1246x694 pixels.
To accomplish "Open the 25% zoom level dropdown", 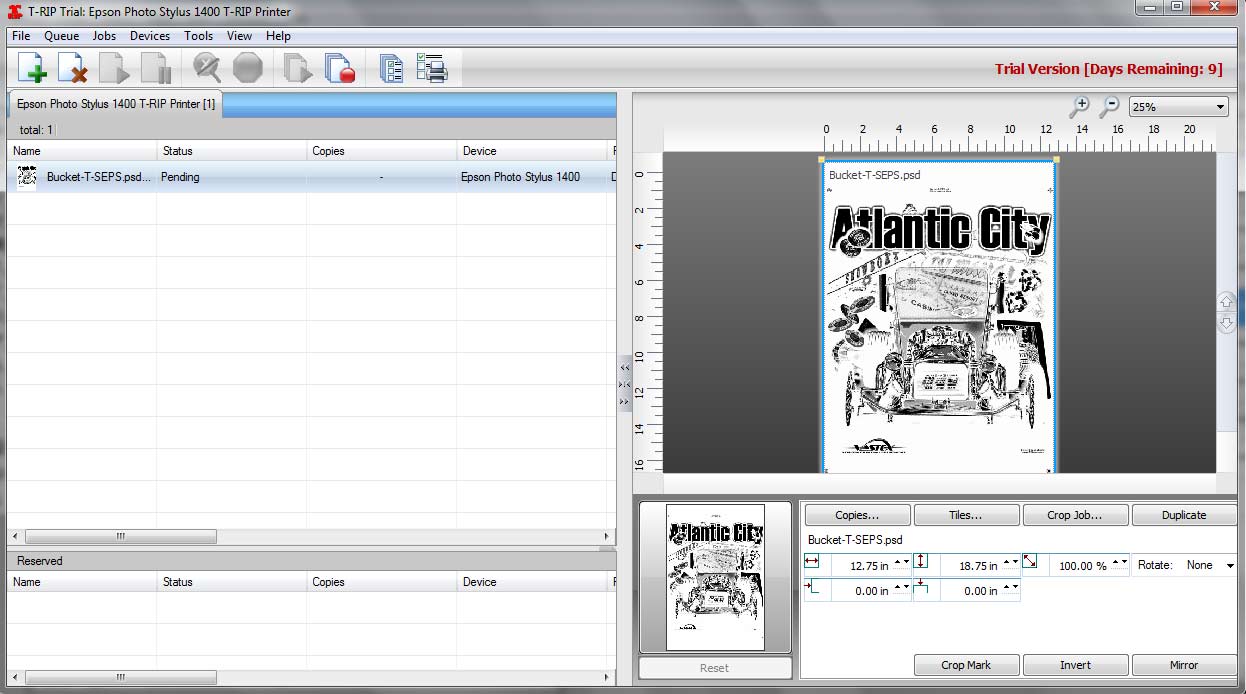I will 1179,107.
